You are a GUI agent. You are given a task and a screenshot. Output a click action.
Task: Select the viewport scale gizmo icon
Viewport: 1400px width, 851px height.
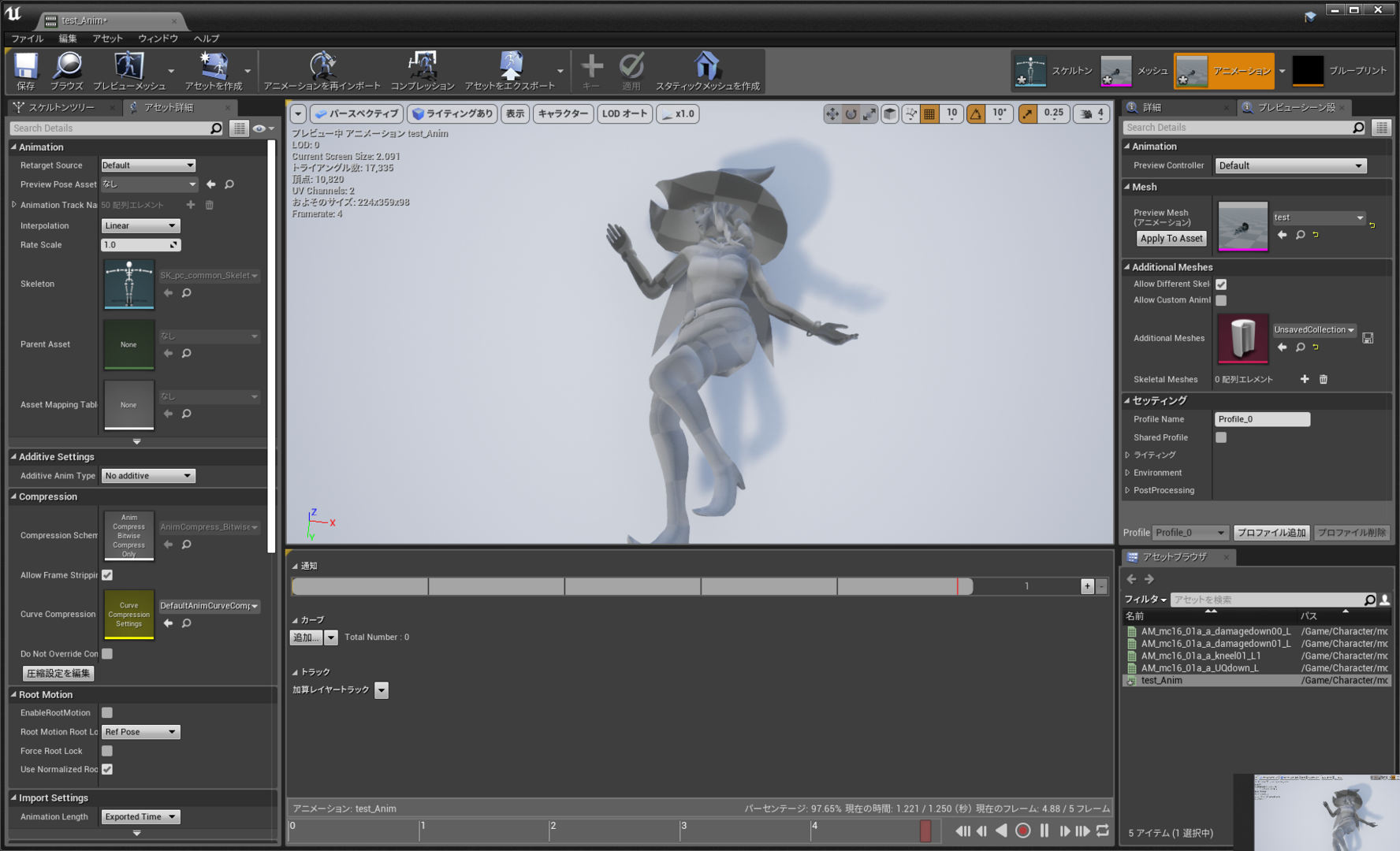(869, 114)
